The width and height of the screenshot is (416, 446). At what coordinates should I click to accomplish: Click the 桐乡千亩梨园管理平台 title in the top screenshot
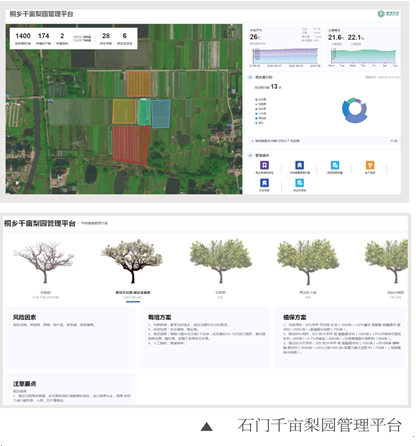[41, 14]
